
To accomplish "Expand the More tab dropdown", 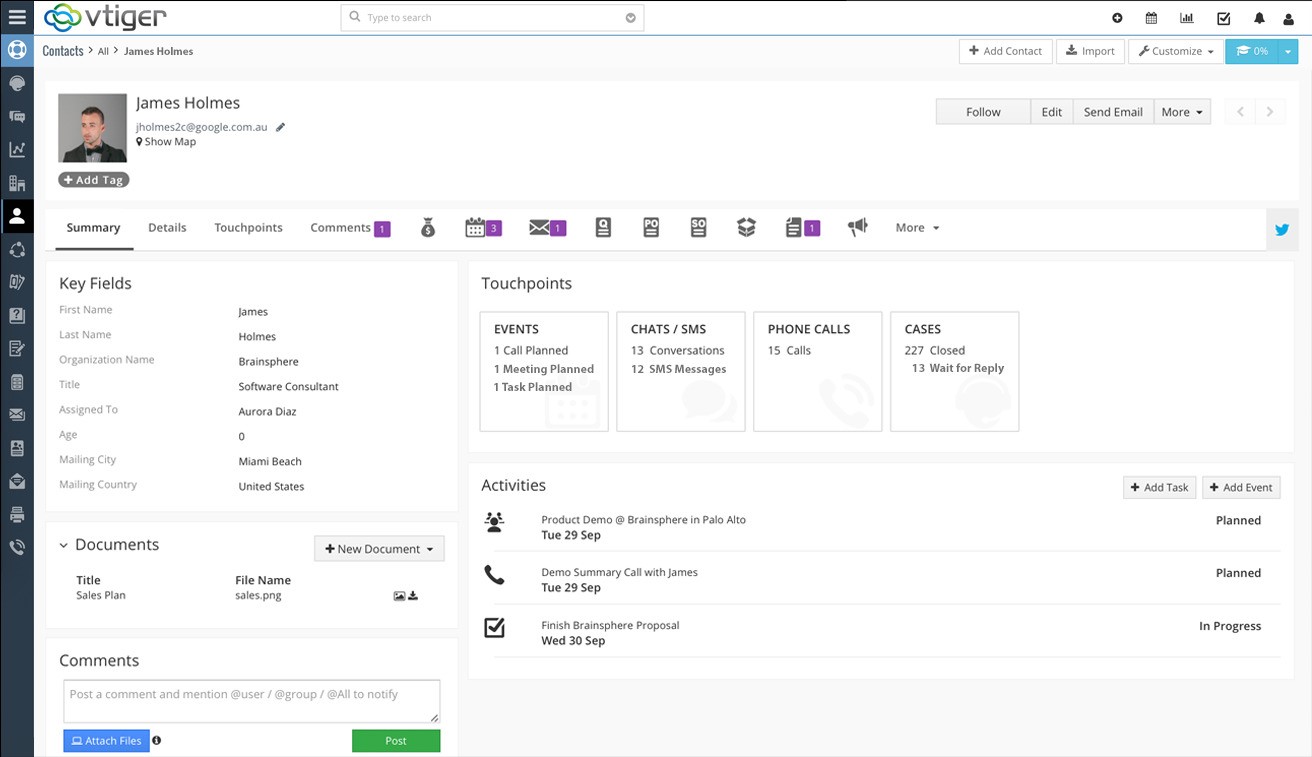I will coord(916,227).
